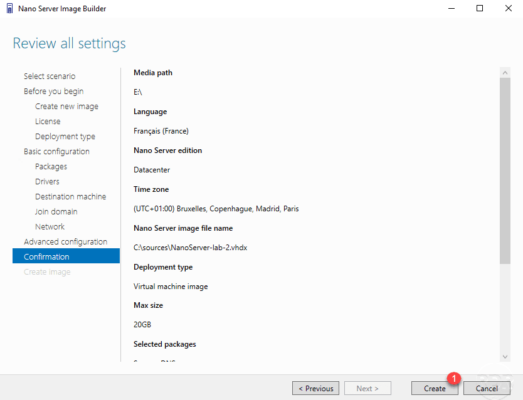Click the Create button
The height and width of the screenshot is (400, 523).
(x=434, y=388)
